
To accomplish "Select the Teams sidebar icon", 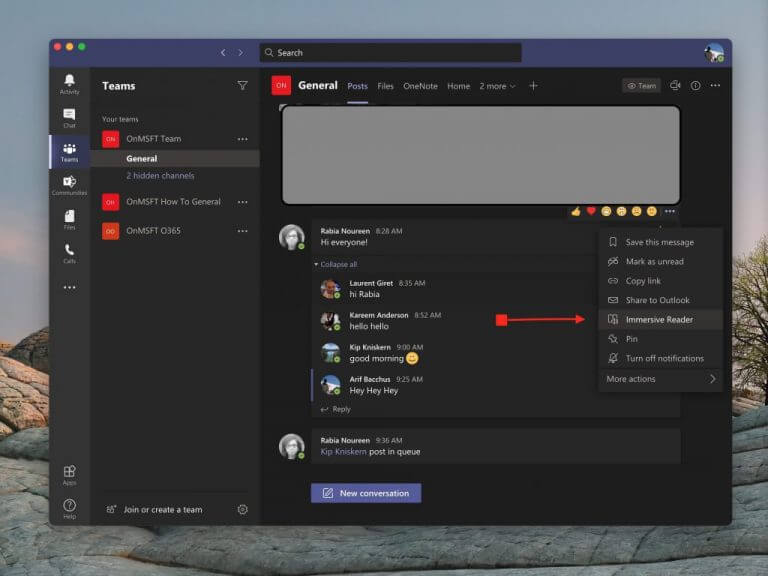I will pyautogui.click(x=70, y=152).
